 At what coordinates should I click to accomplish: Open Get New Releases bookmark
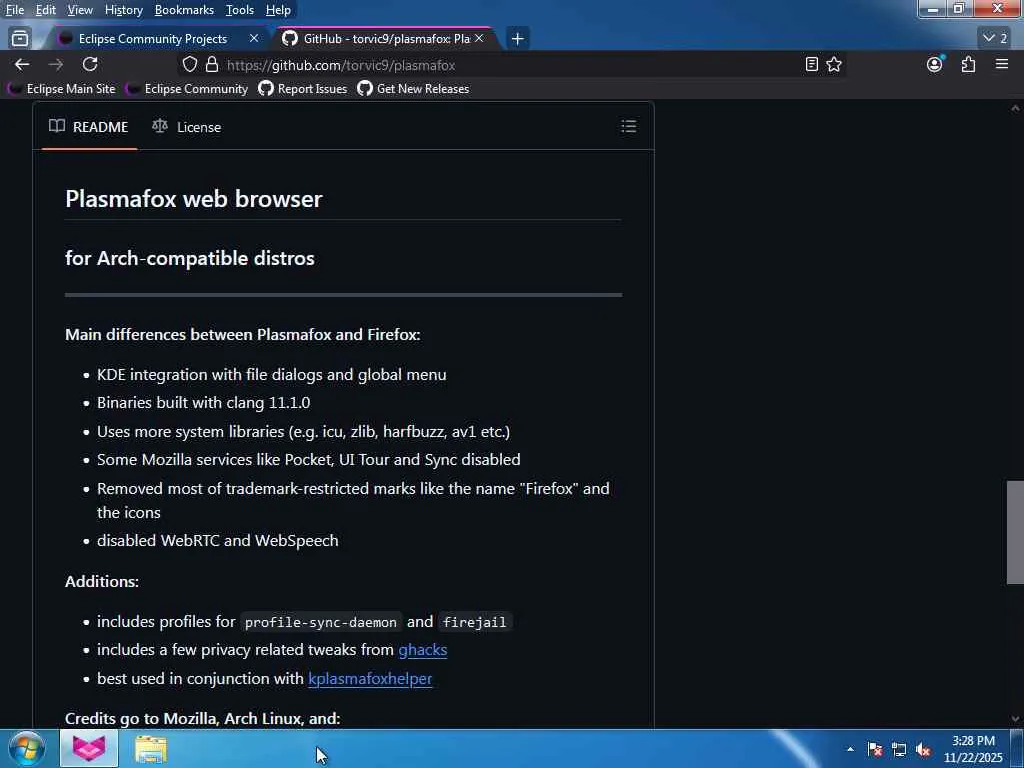[413, 89]
